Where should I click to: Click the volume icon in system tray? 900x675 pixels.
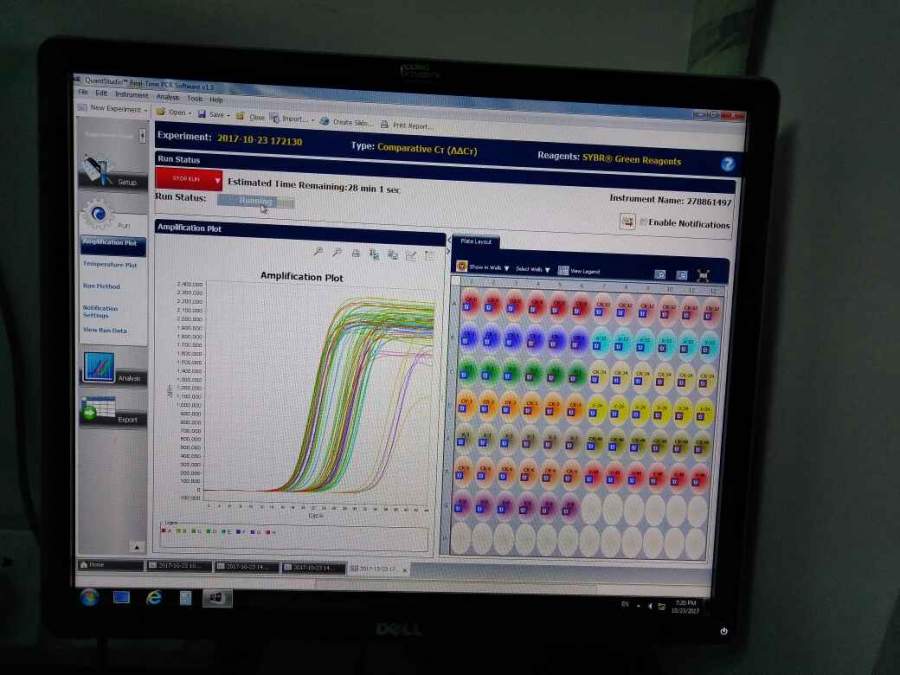[650, 606]
